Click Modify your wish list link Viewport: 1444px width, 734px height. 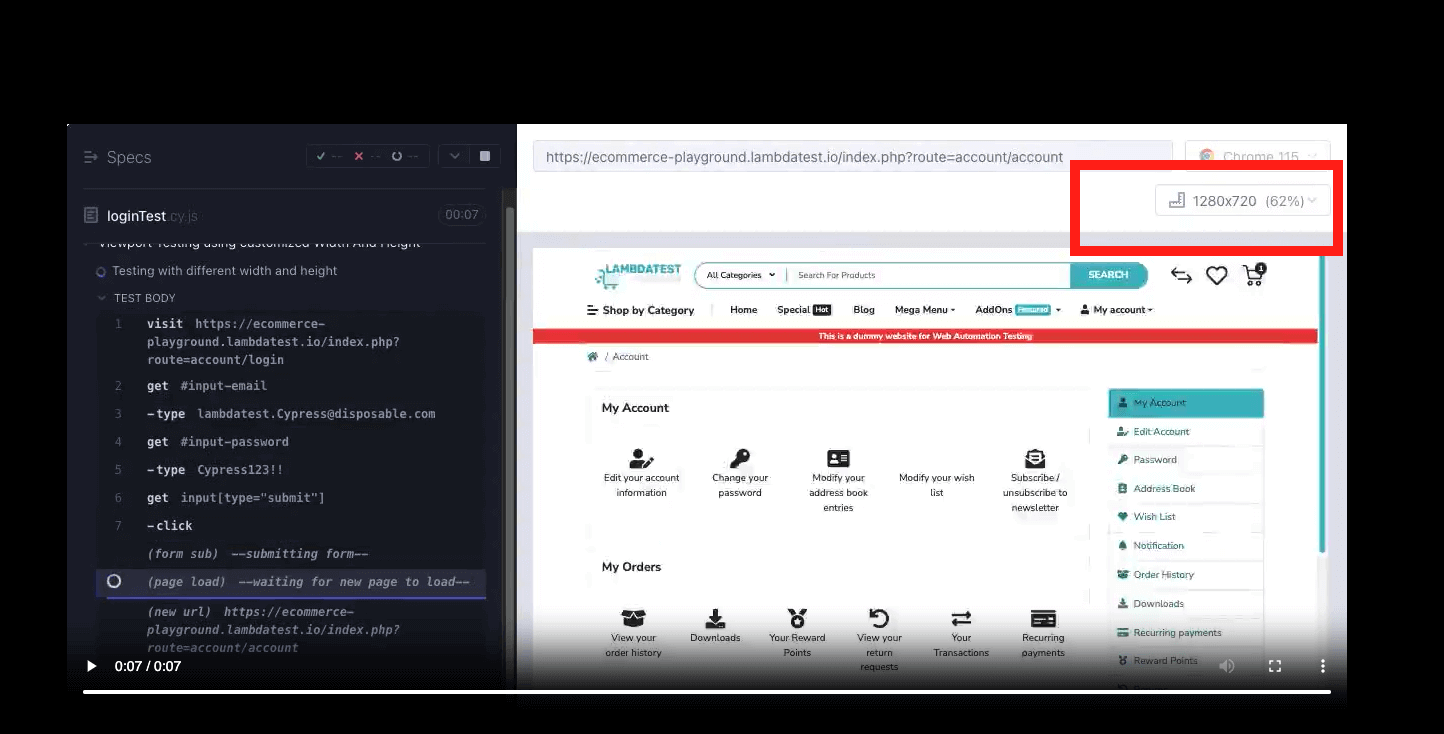pos(936,485)
